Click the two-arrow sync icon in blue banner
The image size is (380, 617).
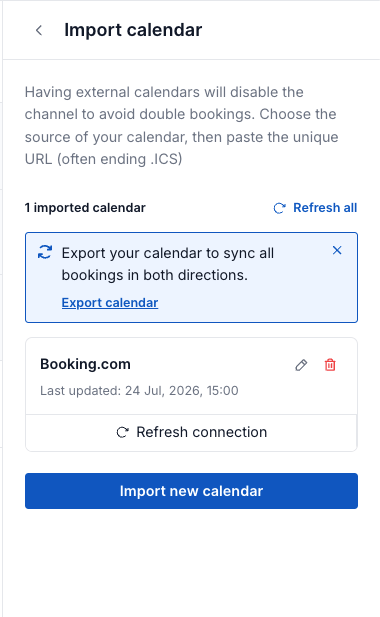[x=45, y=252]
